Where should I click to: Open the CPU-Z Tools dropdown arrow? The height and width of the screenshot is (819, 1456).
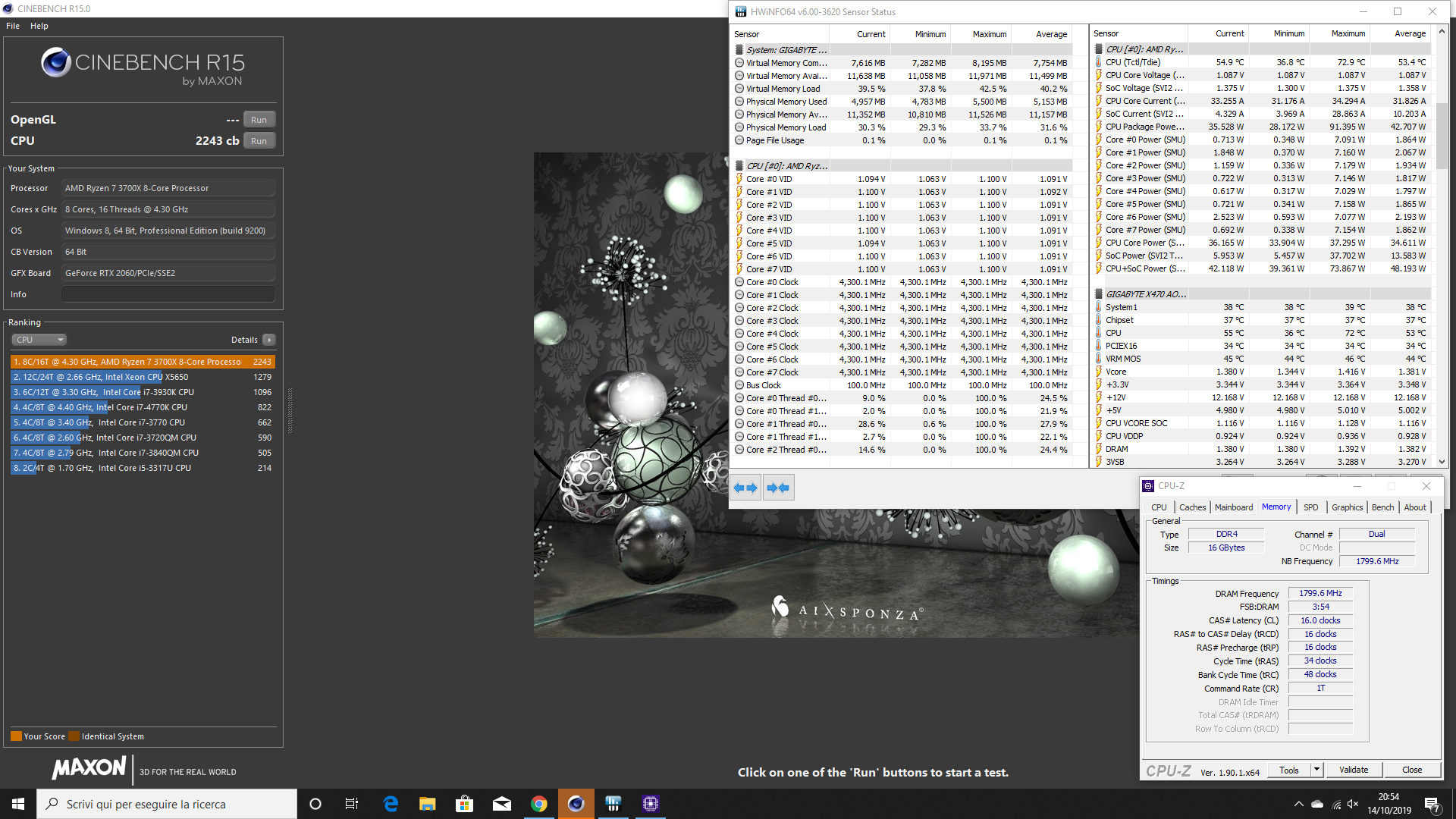pyautogui.click(x=1316, y=770)
